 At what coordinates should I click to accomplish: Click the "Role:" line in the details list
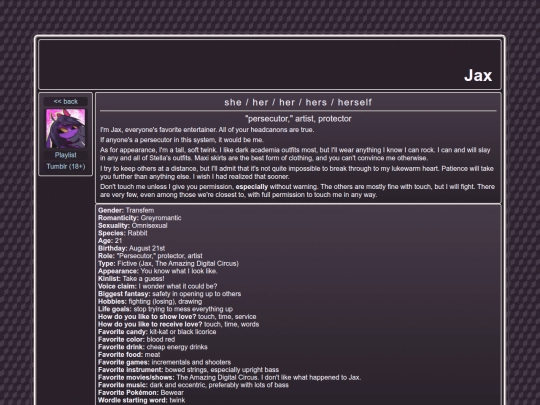[150, 256]
